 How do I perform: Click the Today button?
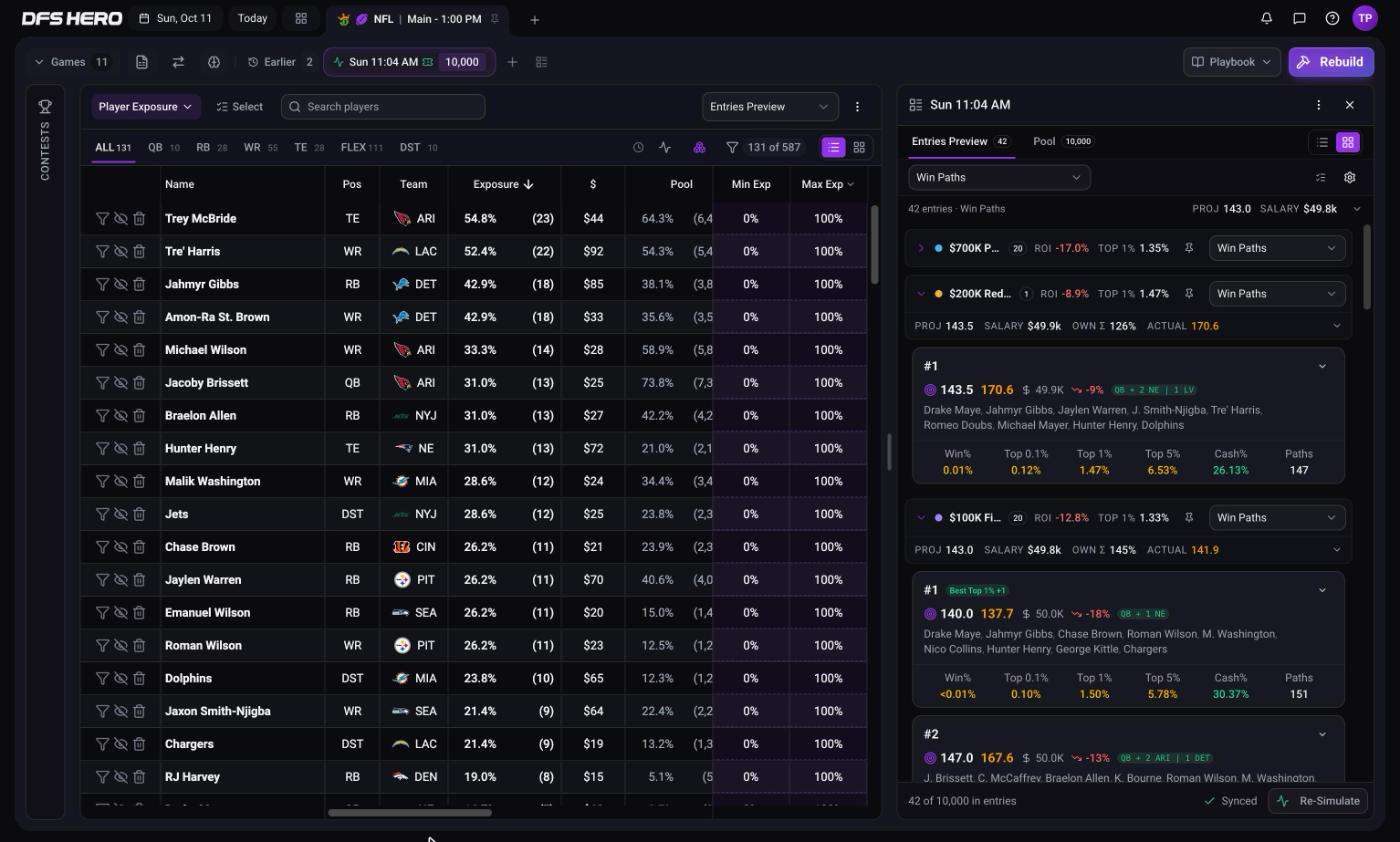coord(252,18)
